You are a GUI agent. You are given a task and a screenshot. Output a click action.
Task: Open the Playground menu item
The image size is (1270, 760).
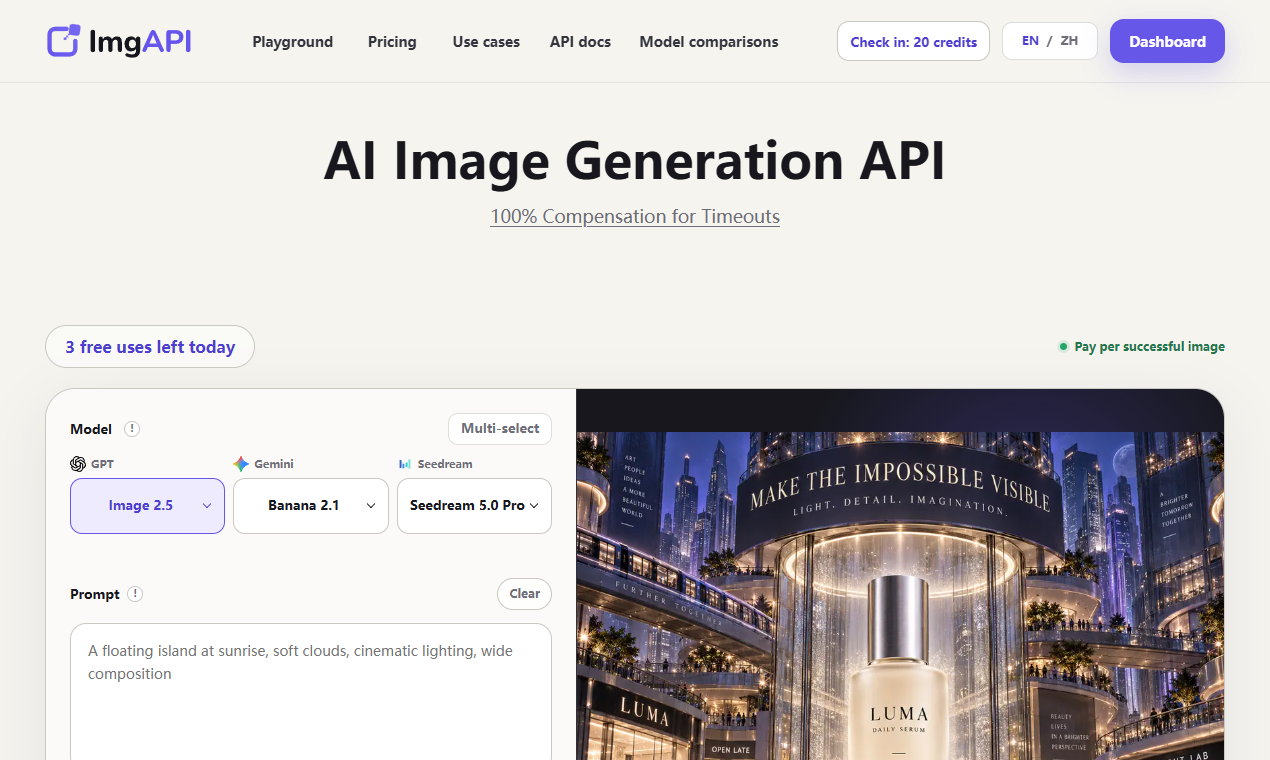292,42
